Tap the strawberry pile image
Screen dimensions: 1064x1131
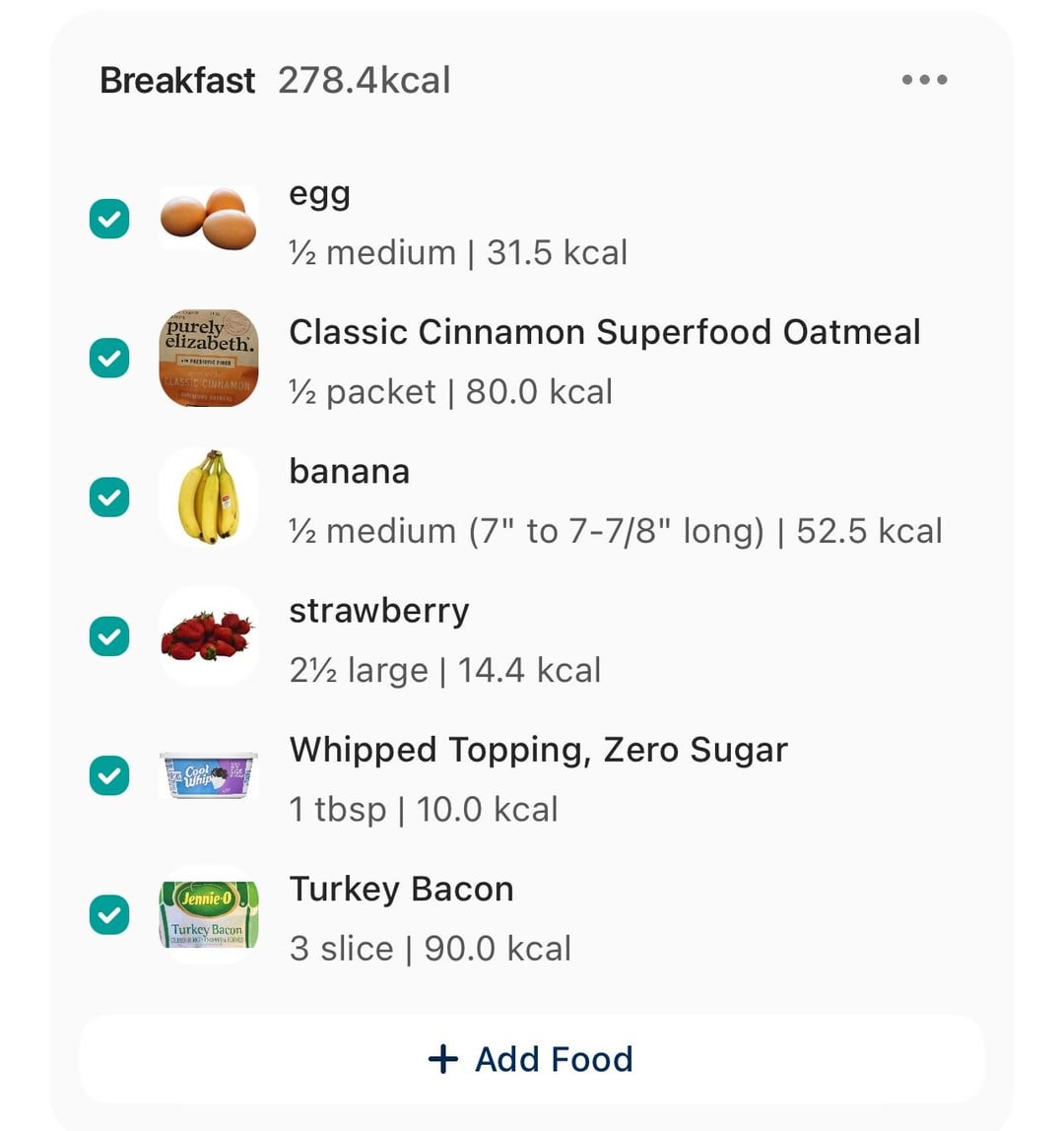click(209, 635)
